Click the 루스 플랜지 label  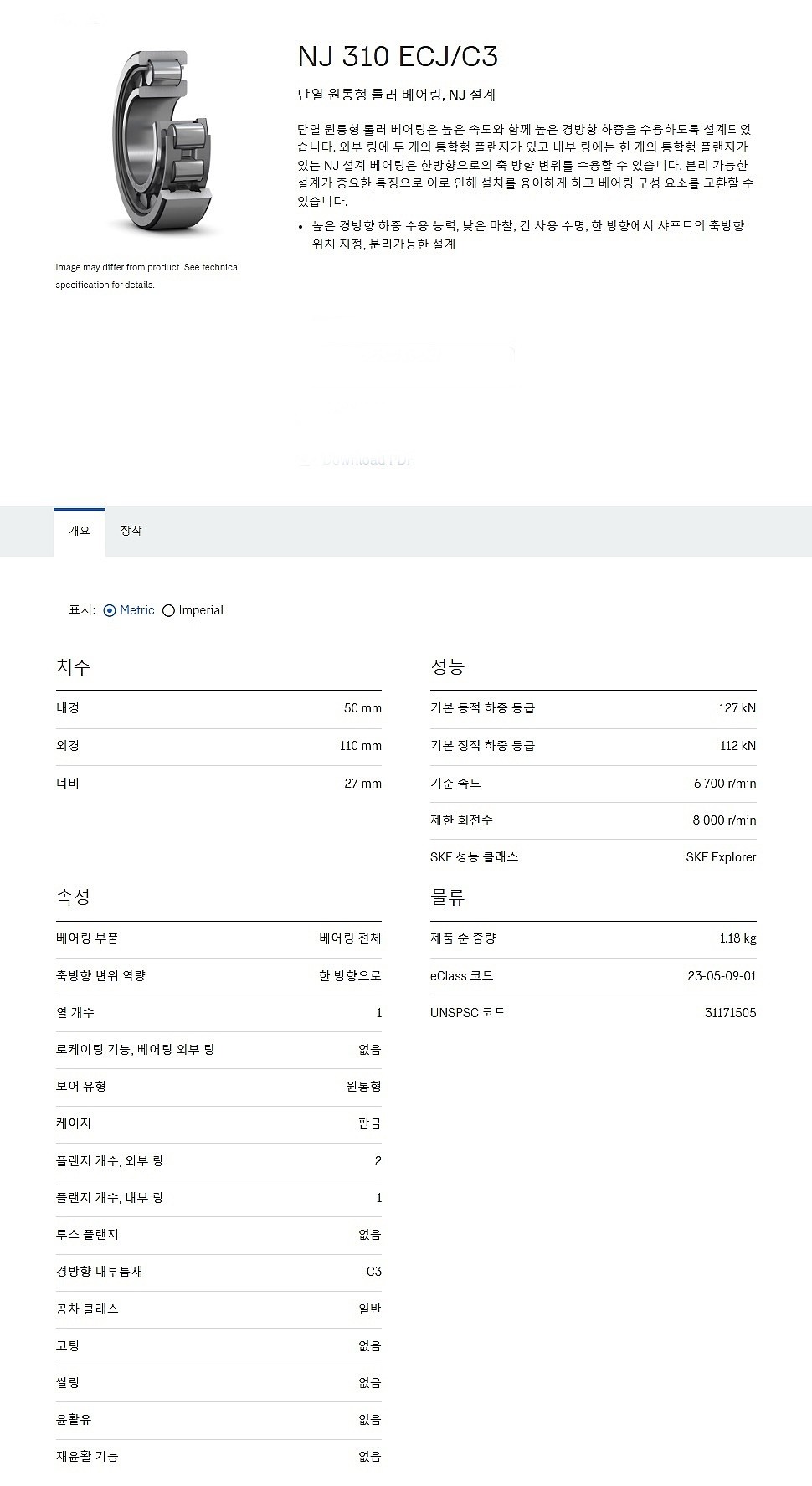point(87,1235)
